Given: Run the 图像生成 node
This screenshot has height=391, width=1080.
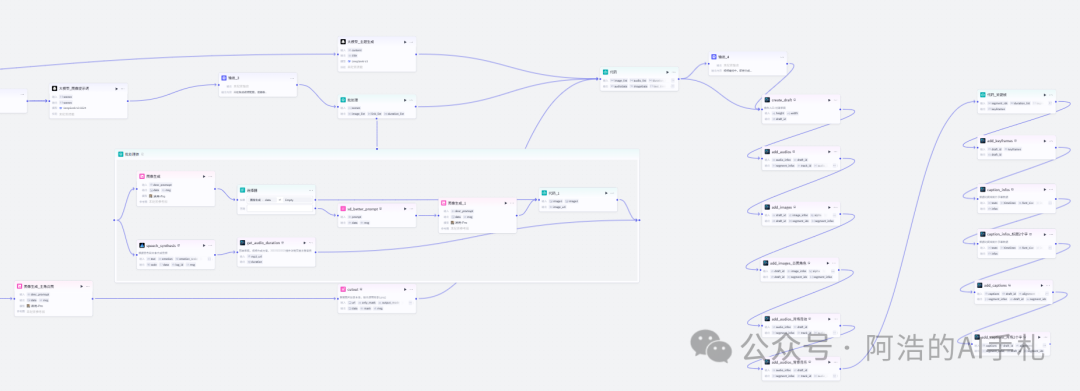Looking at the screenshot, I should click(204, 176).
